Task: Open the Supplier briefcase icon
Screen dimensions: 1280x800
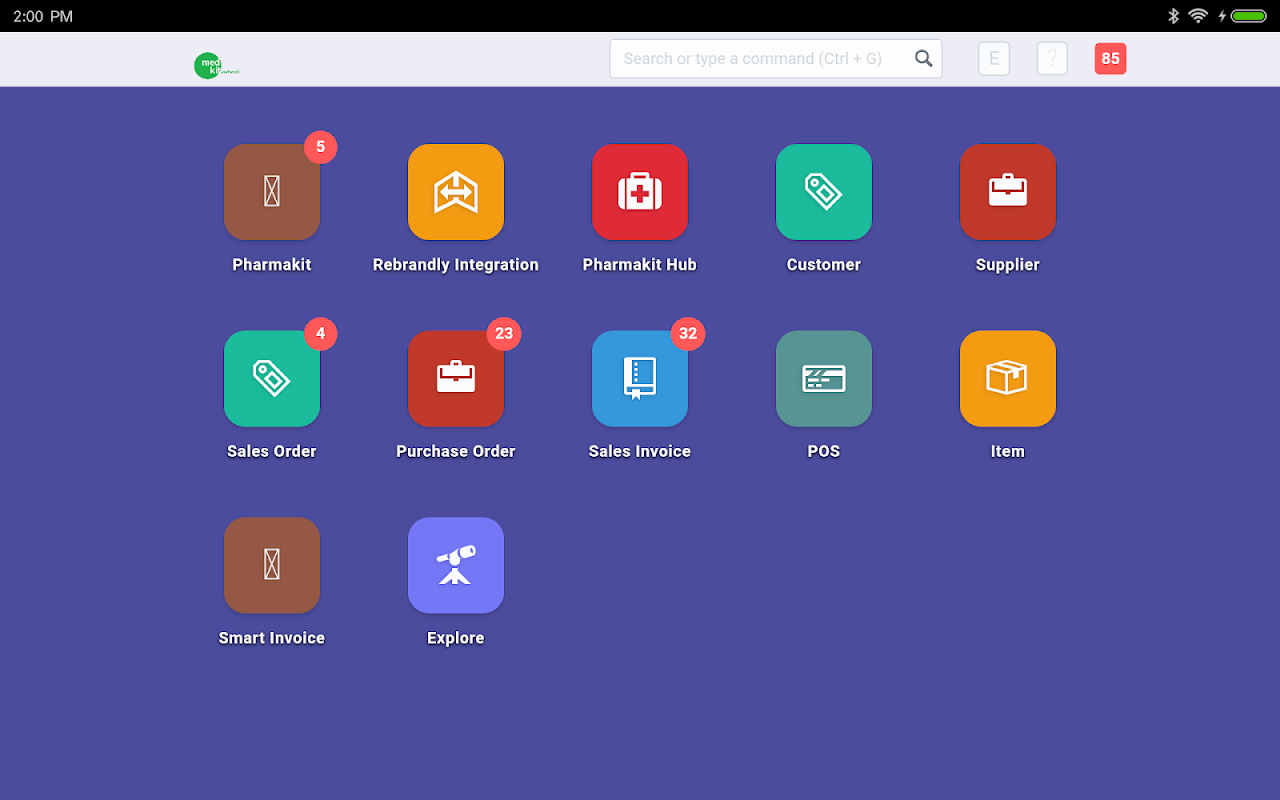Action: (x=1008, y=192)
